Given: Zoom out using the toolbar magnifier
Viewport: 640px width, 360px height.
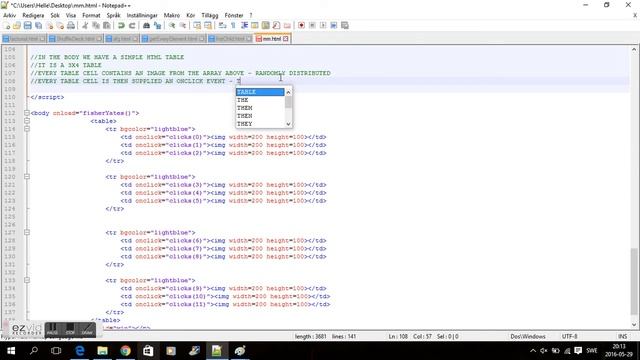Looking at the screenshot, I should 182,25.
